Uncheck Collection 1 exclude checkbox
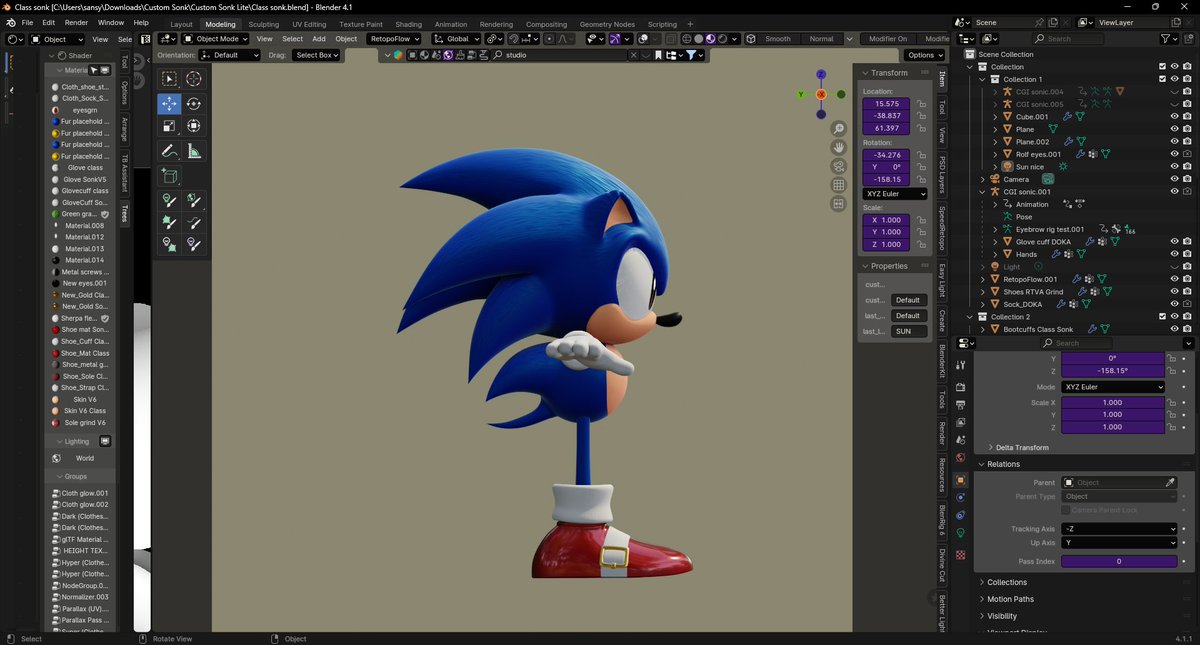This screenshot has width=1200, height=645. click(1162, 79)
